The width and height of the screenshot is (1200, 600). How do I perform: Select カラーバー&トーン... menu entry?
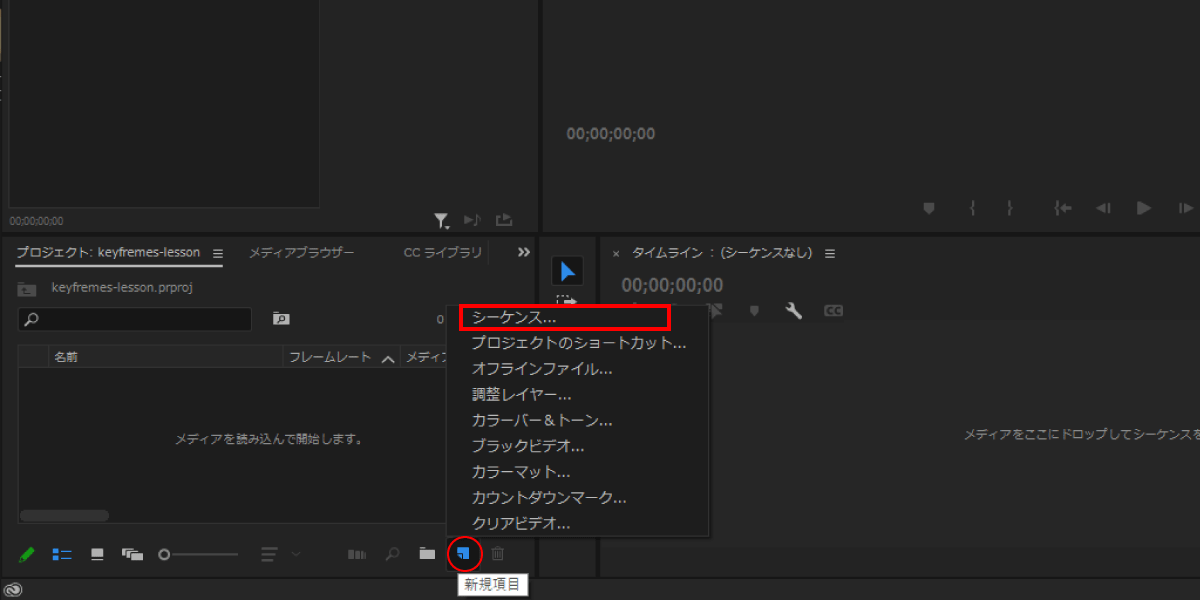click(578, 421)
